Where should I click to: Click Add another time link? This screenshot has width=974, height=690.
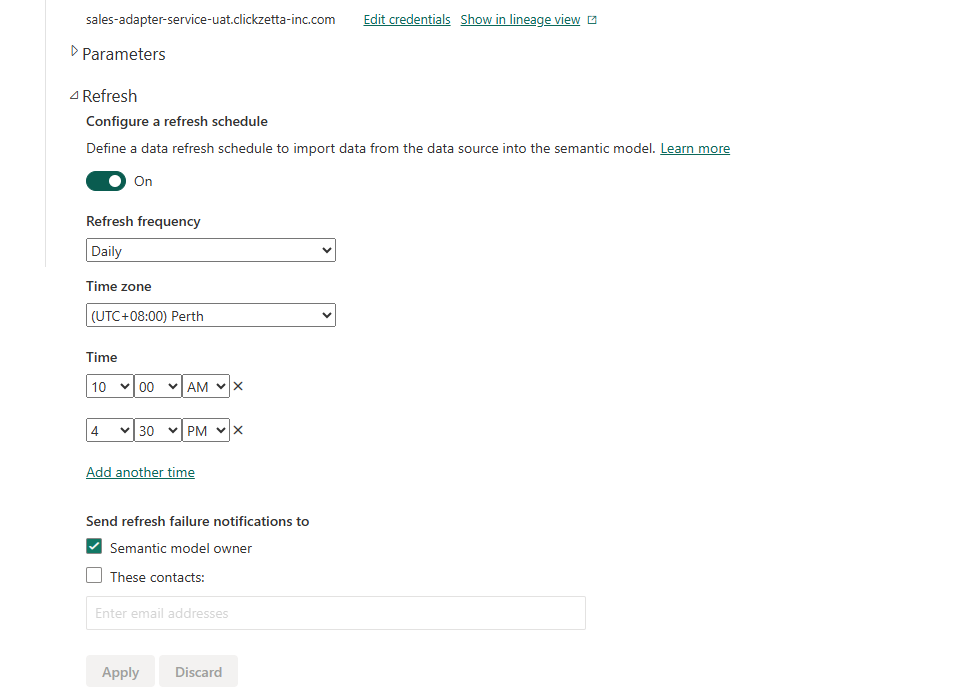pyautogui.click(x=140, y=472)
